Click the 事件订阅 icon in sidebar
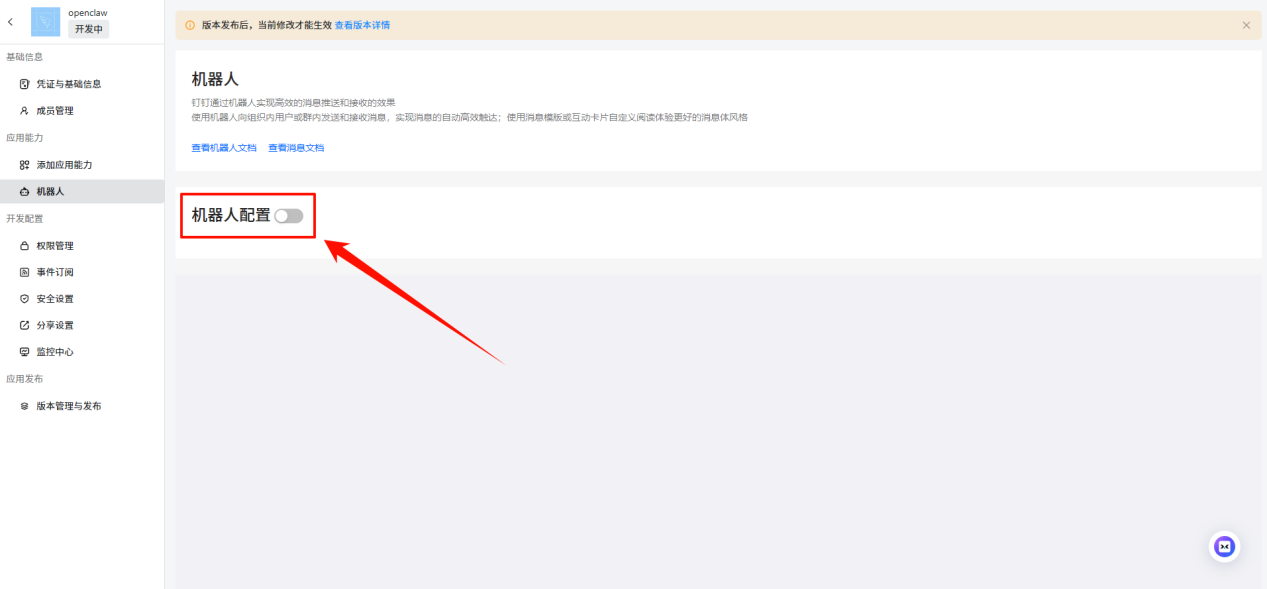Screen dimensions: 1267x589 pyautogui.click(x=25, y=272)
